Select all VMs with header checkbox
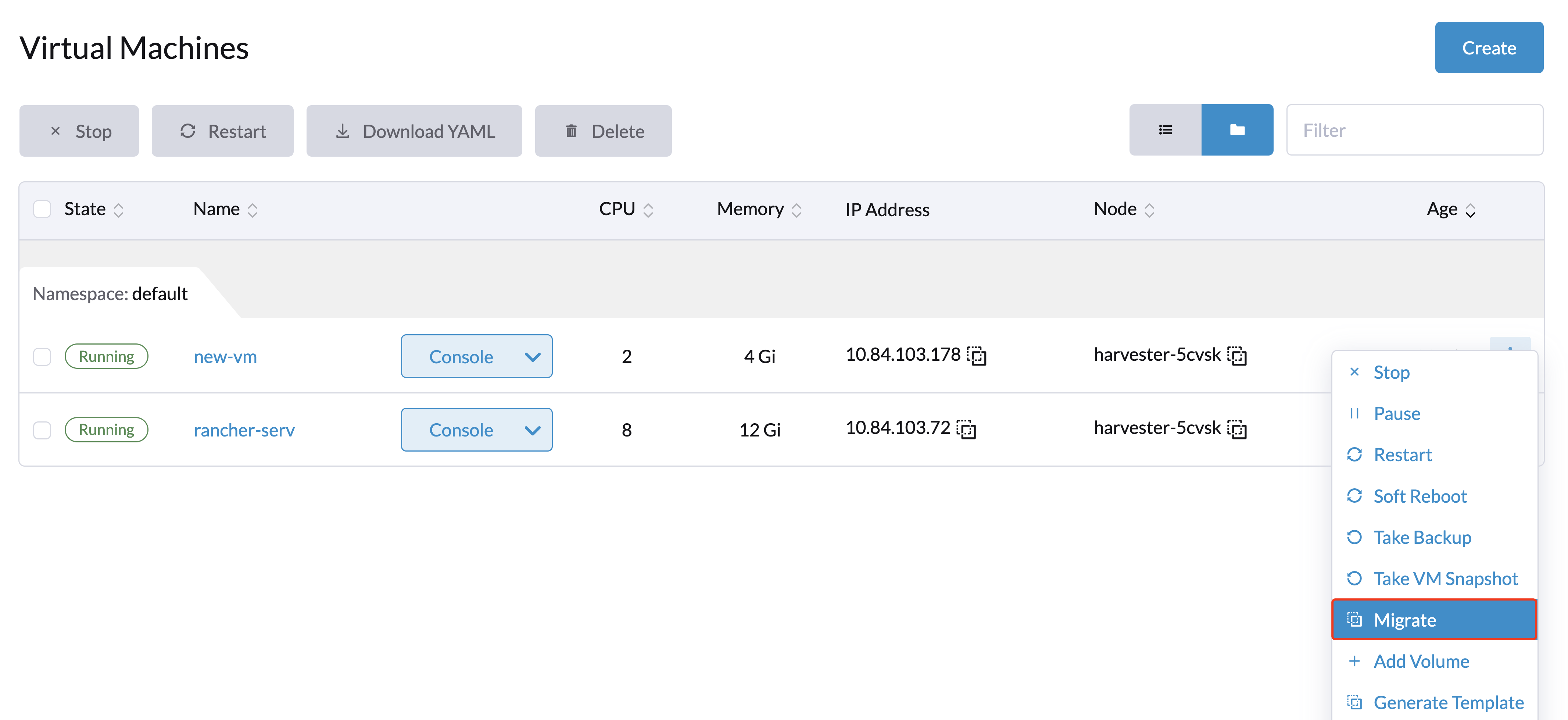This screenshot has height=720, width=1568. tap(42, 210)
